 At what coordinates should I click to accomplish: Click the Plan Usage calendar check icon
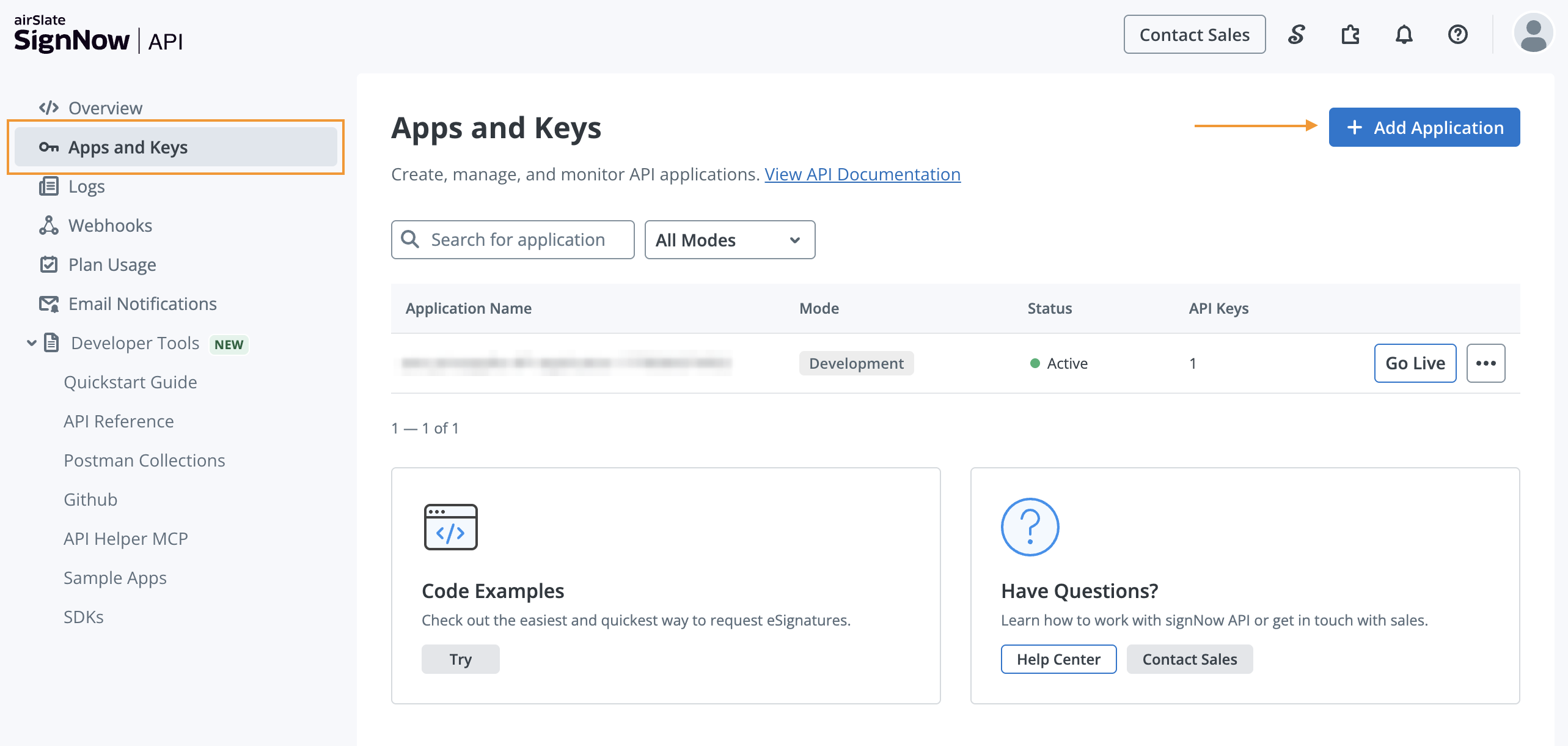coord(49,264)
